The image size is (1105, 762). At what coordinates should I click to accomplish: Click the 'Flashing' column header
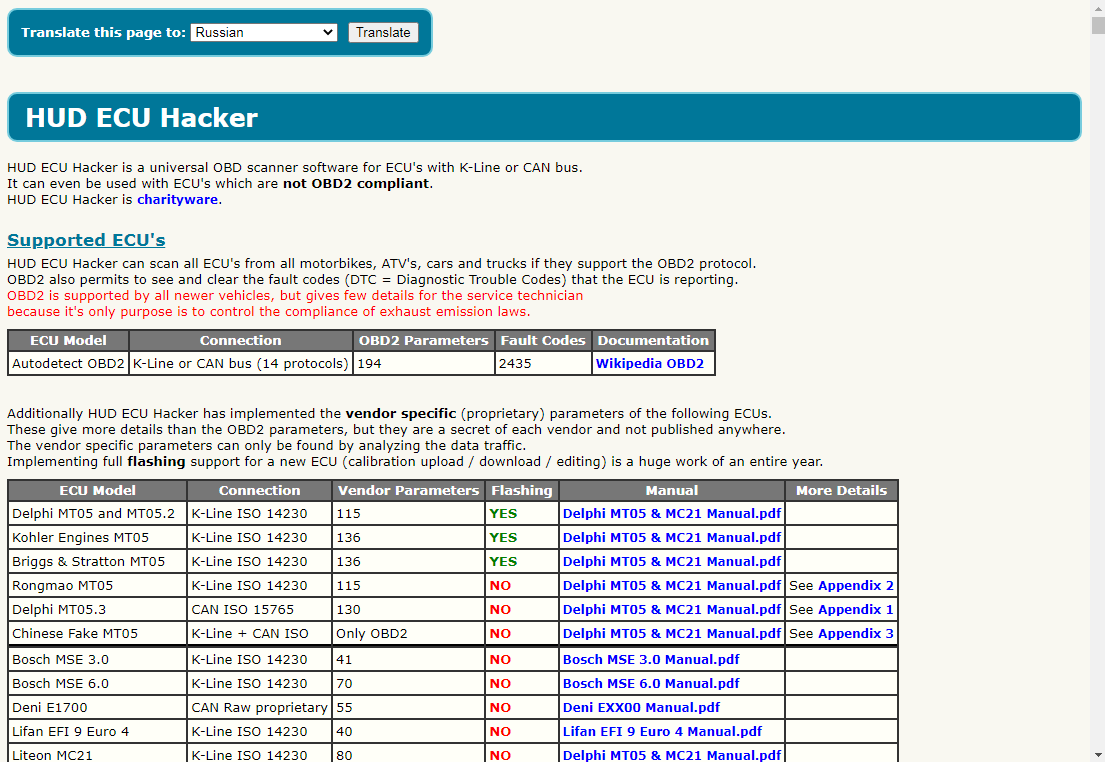click(522, 491)
